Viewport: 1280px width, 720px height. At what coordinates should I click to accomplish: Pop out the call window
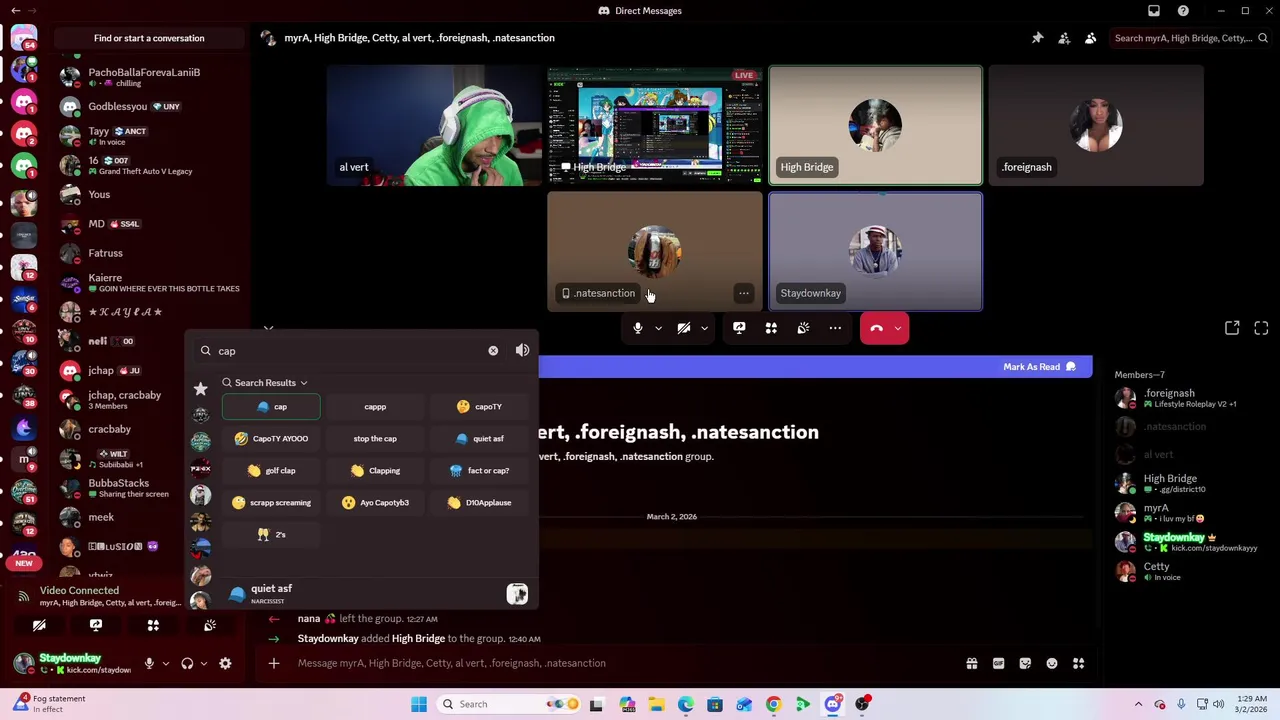click(1232, 328)
